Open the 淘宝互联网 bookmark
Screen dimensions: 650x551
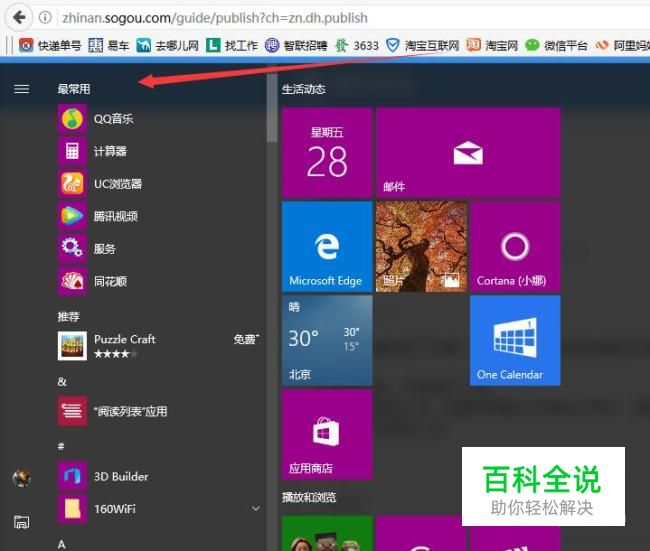(x=422, y=45)
